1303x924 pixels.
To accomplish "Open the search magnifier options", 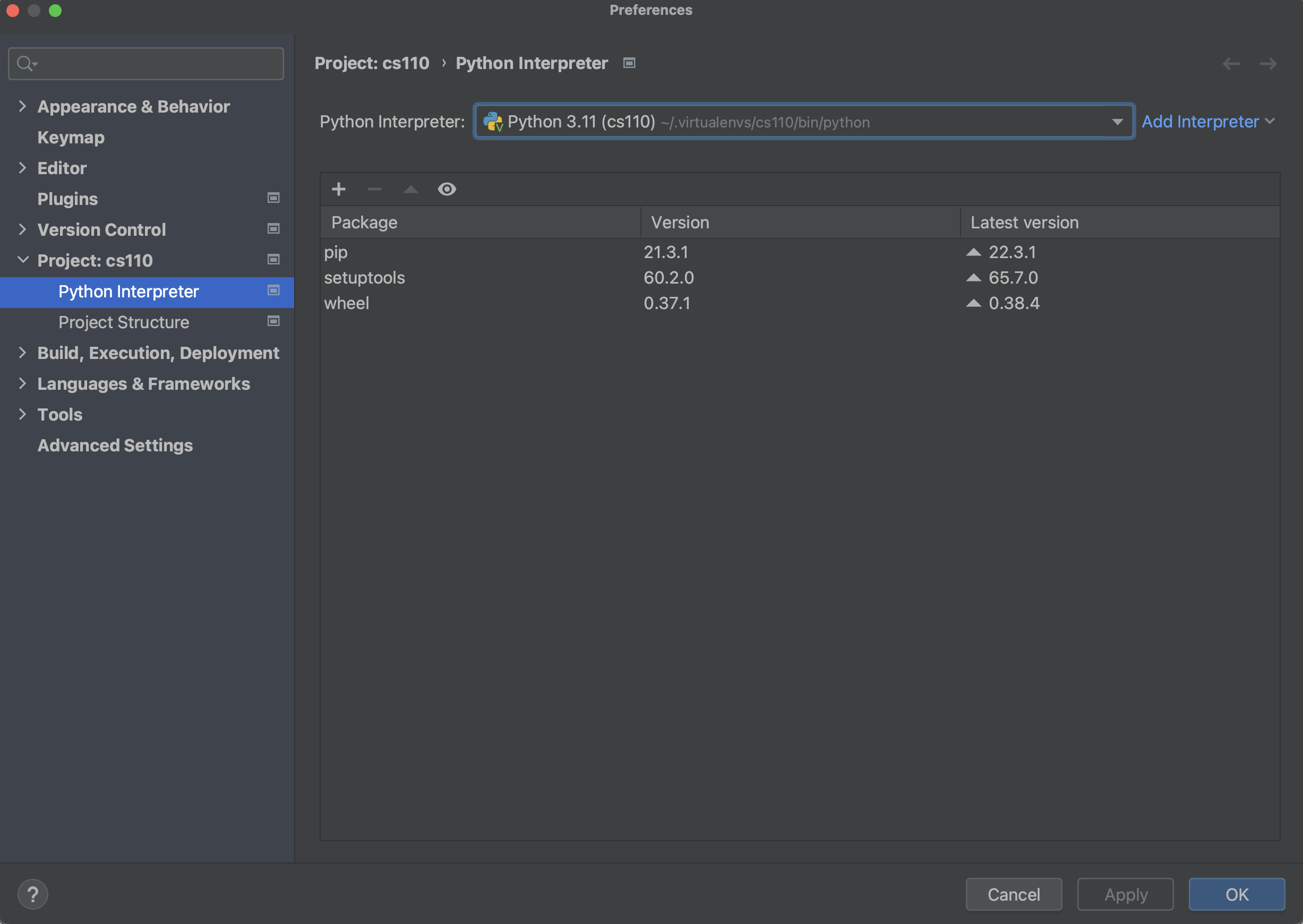I will coord(25,63).
